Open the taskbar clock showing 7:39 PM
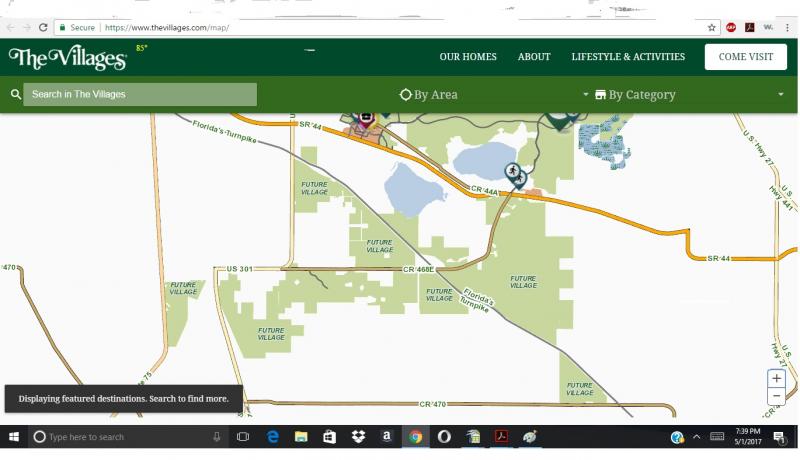Screen dimensions: 800x460 click(x=747, y=437)
